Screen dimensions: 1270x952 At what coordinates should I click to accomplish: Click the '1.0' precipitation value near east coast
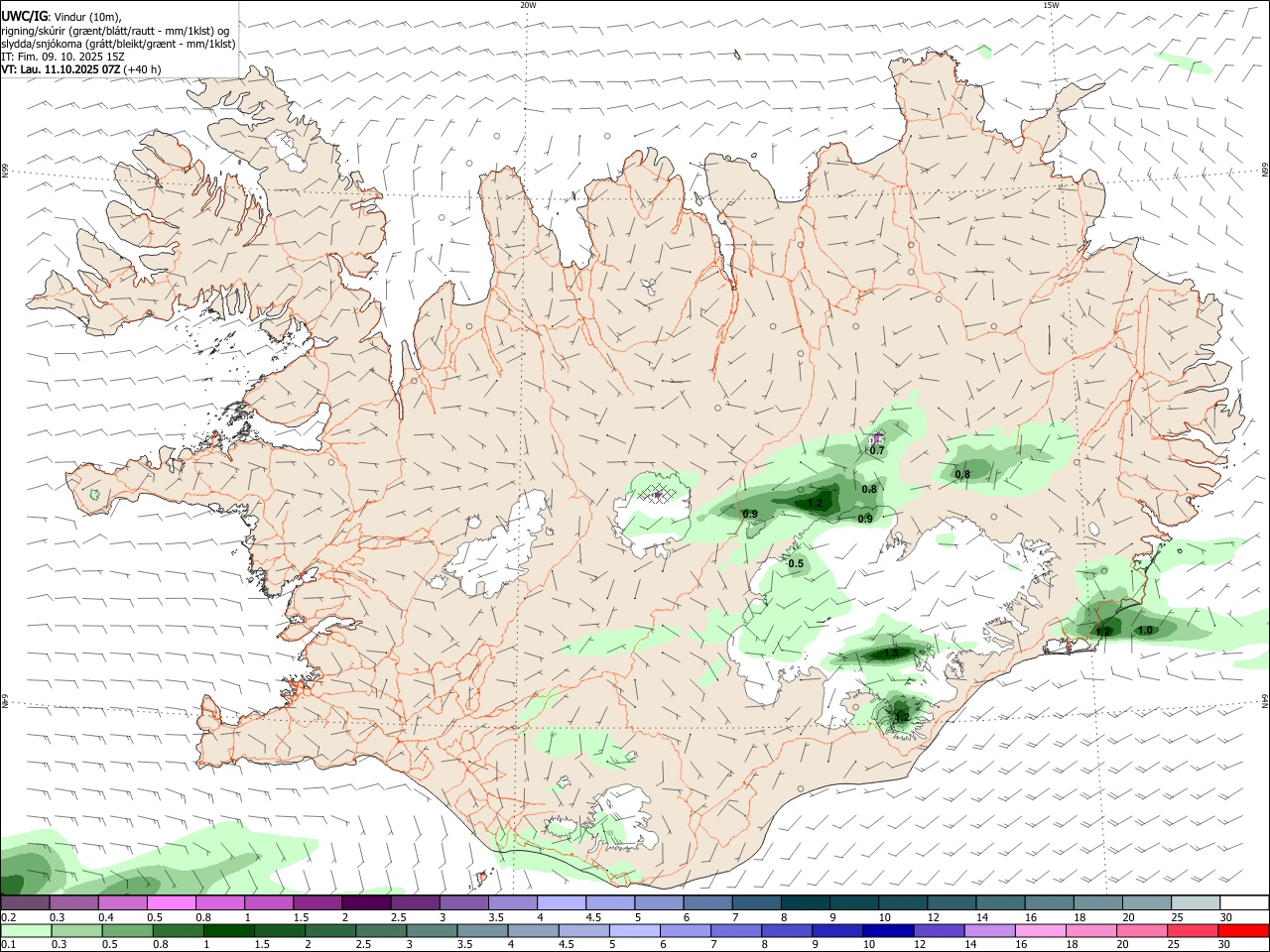1145,630
